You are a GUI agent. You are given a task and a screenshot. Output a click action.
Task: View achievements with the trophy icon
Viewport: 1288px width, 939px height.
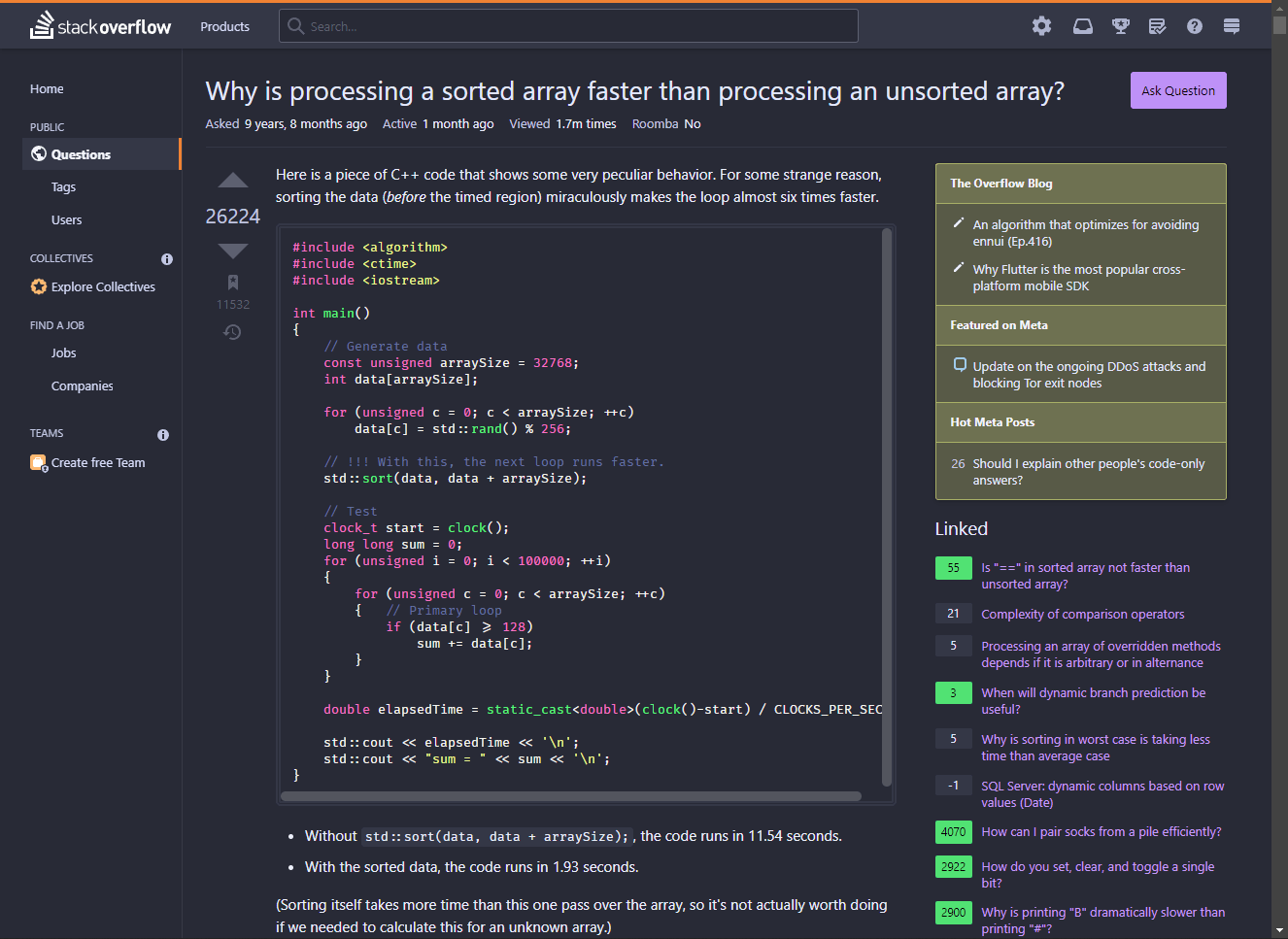point(1120,26)
